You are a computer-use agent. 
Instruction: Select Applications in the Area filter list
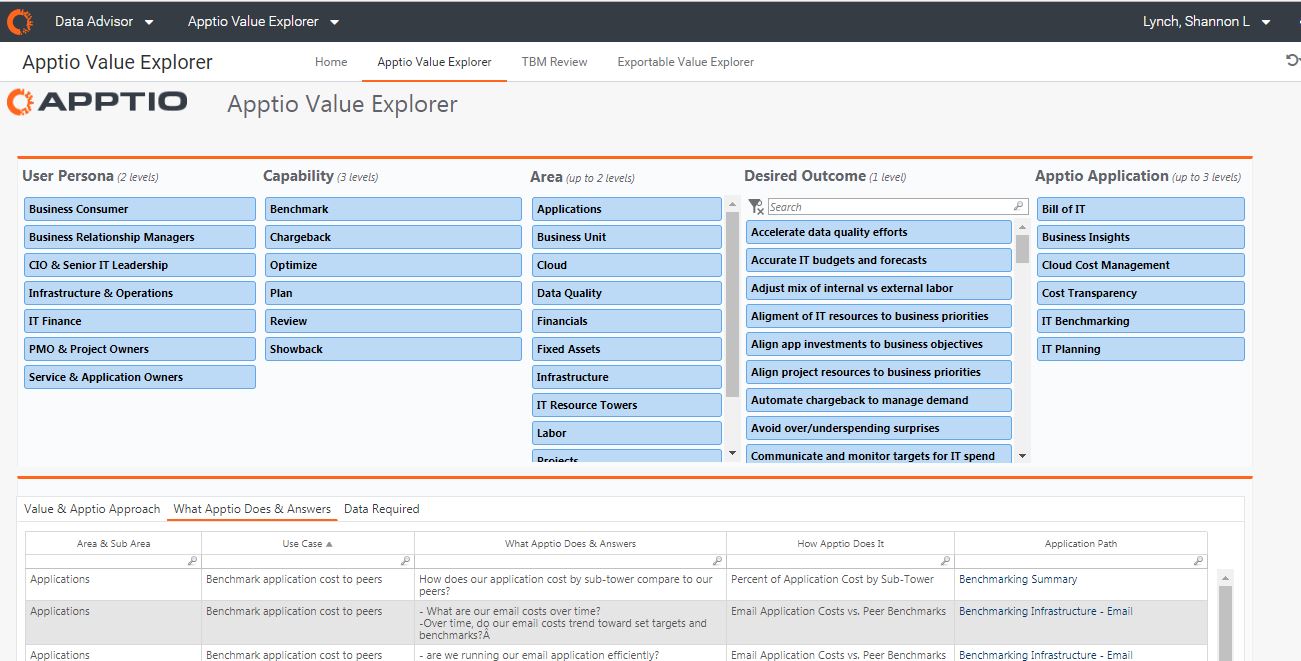(627, 209)
